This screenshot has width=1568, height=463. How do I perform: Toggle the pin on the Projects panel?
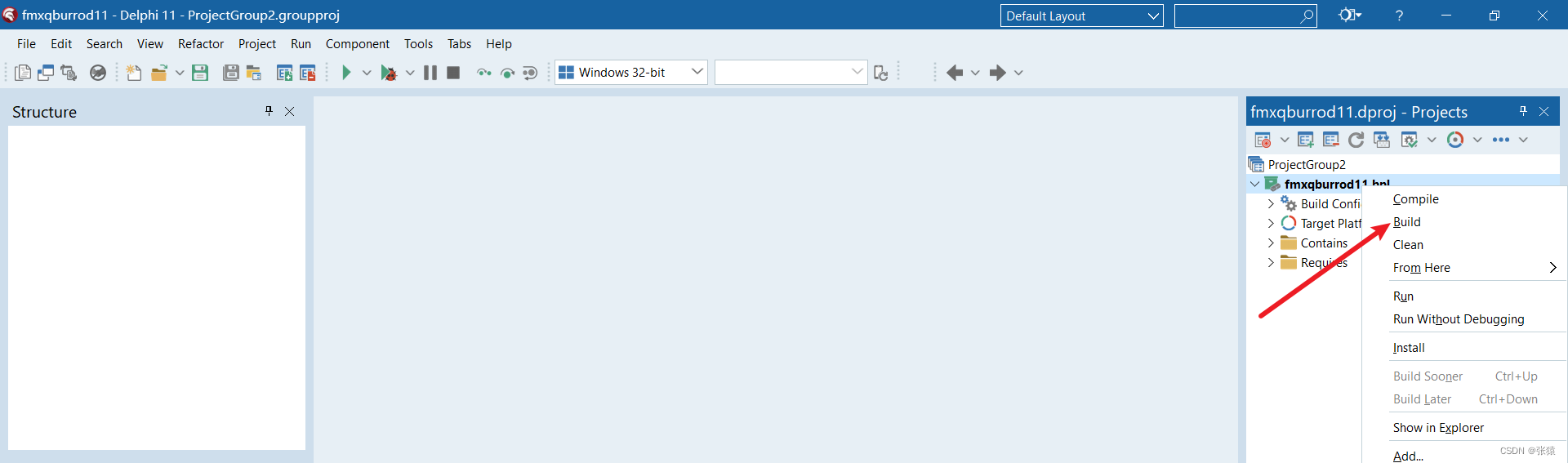click(1523, 111)
